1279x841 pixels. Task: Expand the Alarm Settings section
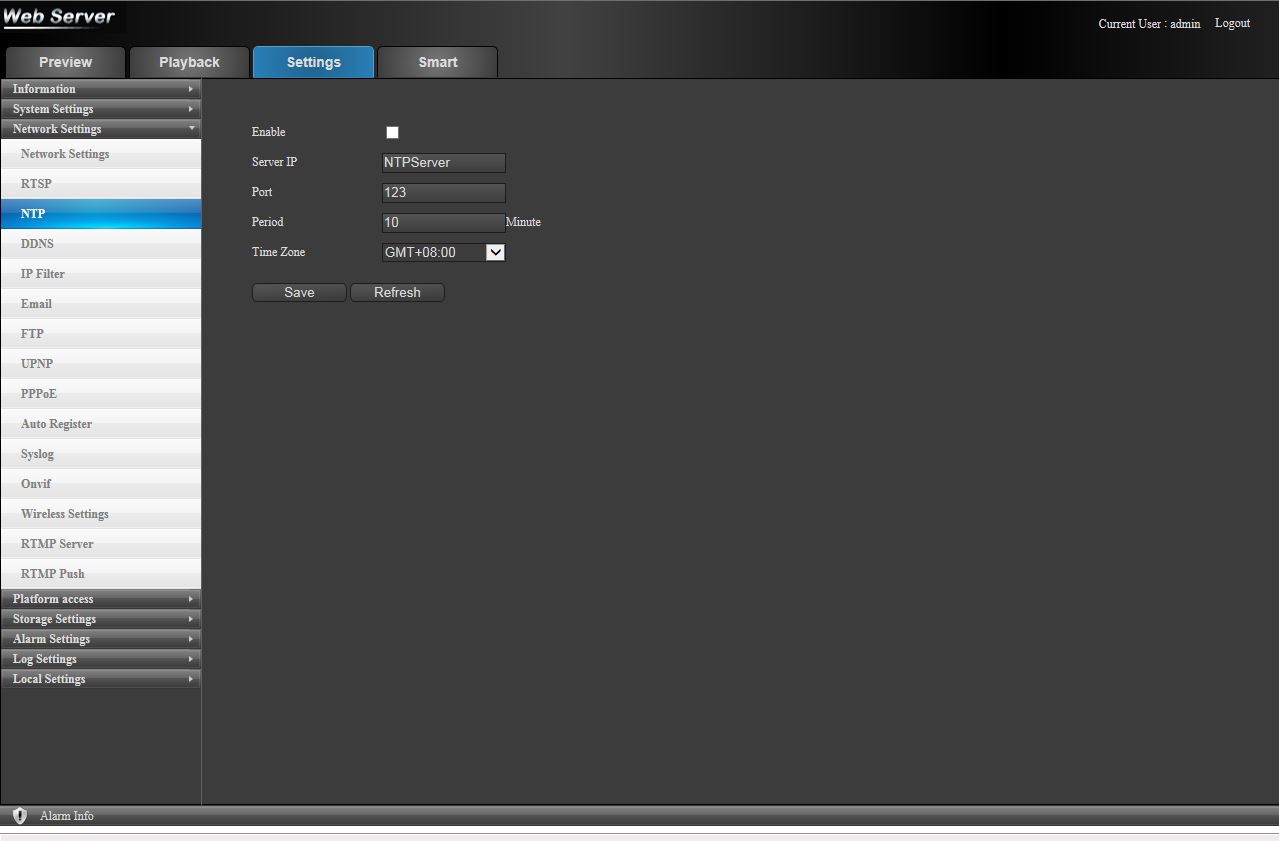coord(100,639)
